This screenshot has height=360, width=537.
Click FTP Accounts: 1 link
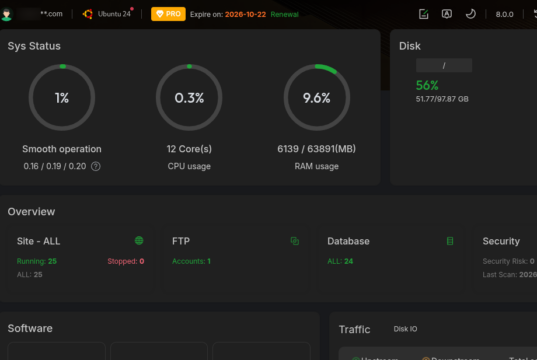click(x=191, y=261)
